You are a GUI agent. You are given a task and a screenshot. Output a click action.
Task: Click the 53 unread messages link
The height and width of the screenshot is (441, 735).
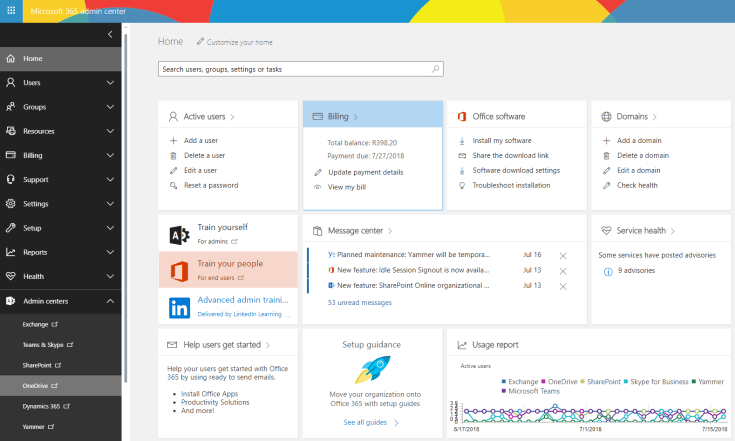(x=360, y=302)
